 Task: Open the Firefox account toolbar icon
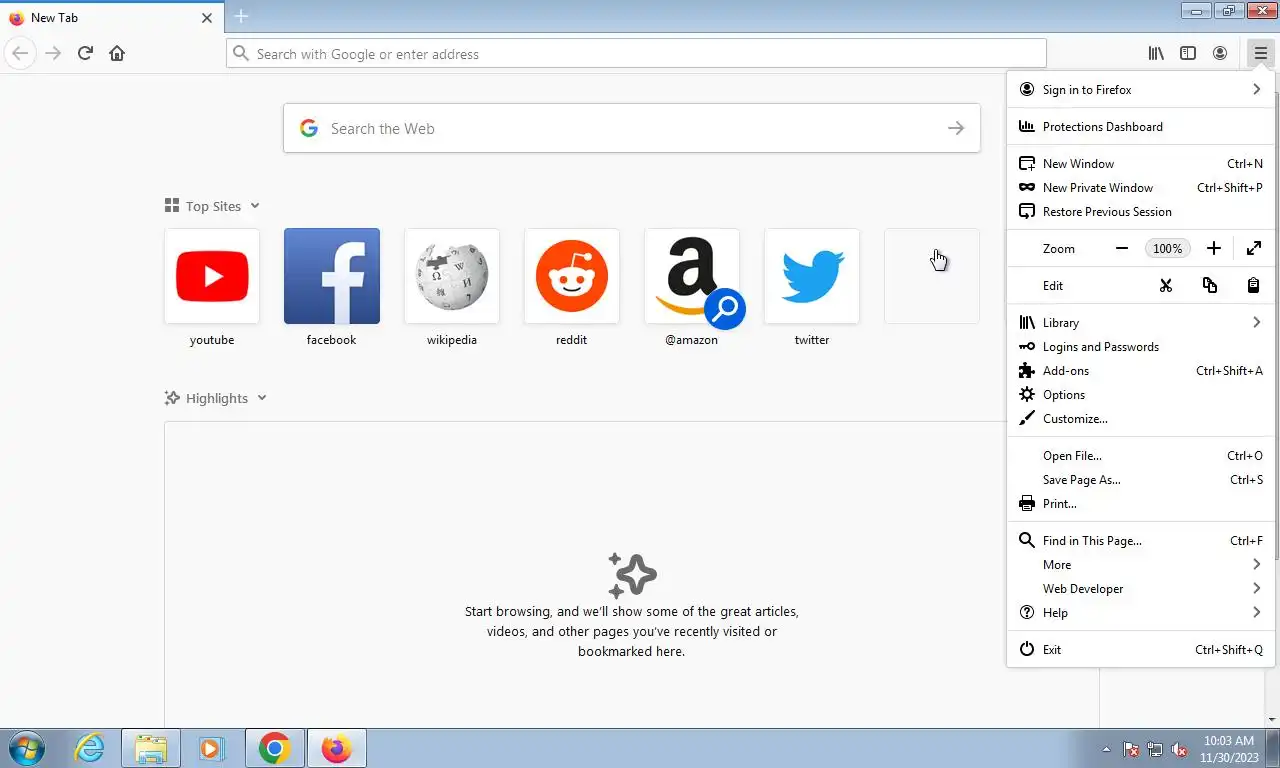coord(1220,53)
